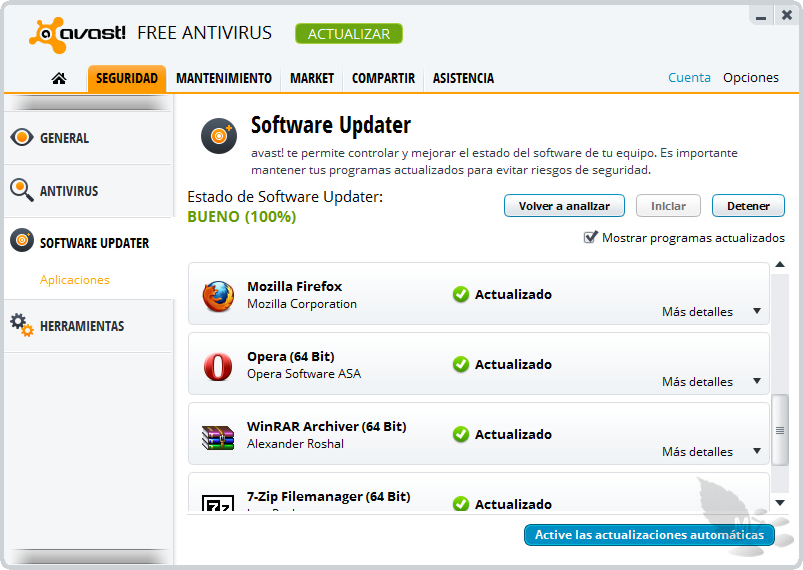The width and height of the screenshot is (803, 570).
Task: Click Volver a analizar button
Action: pos(564,206)
